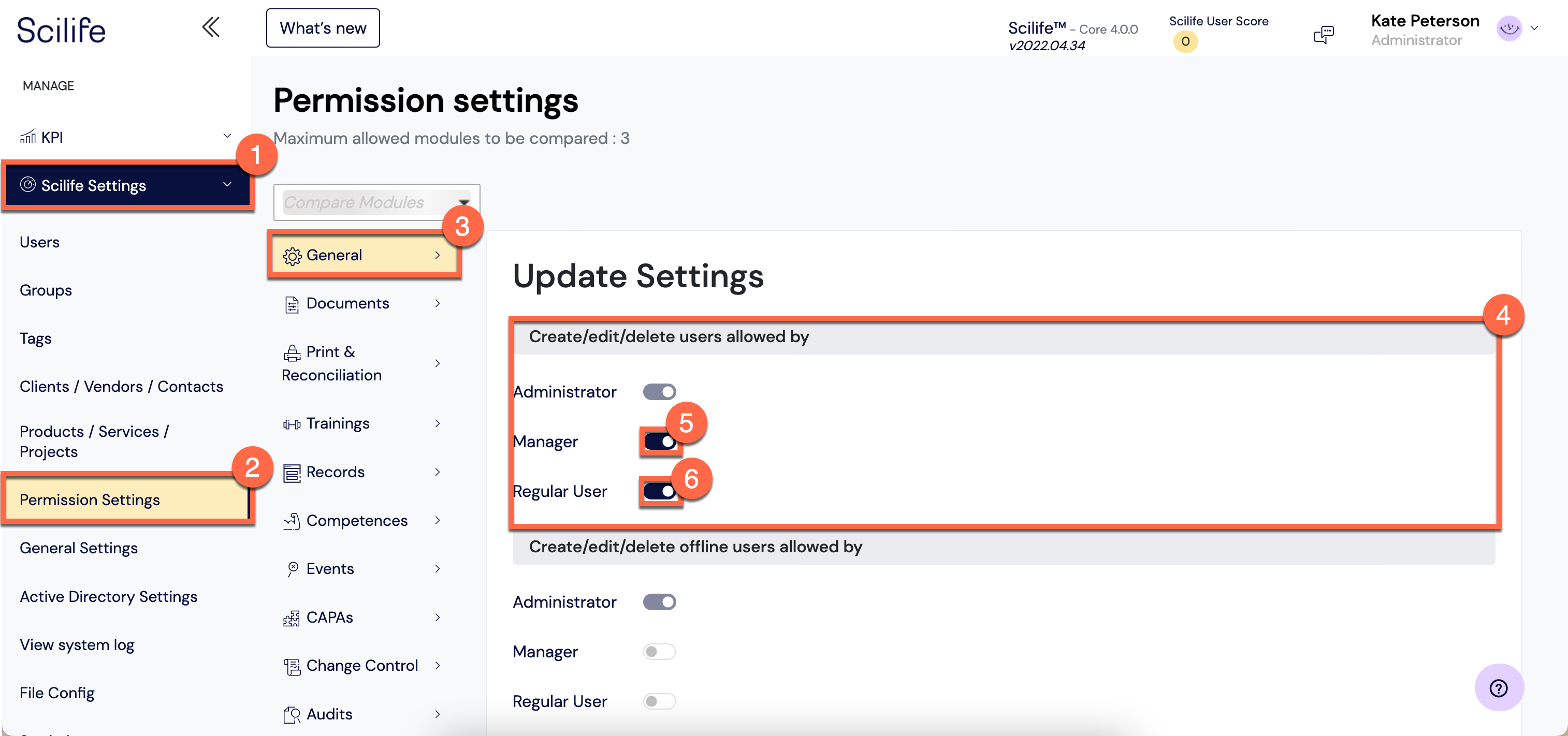
Task: Select the Trainings module icon
Action: click(x=292, y=423)
